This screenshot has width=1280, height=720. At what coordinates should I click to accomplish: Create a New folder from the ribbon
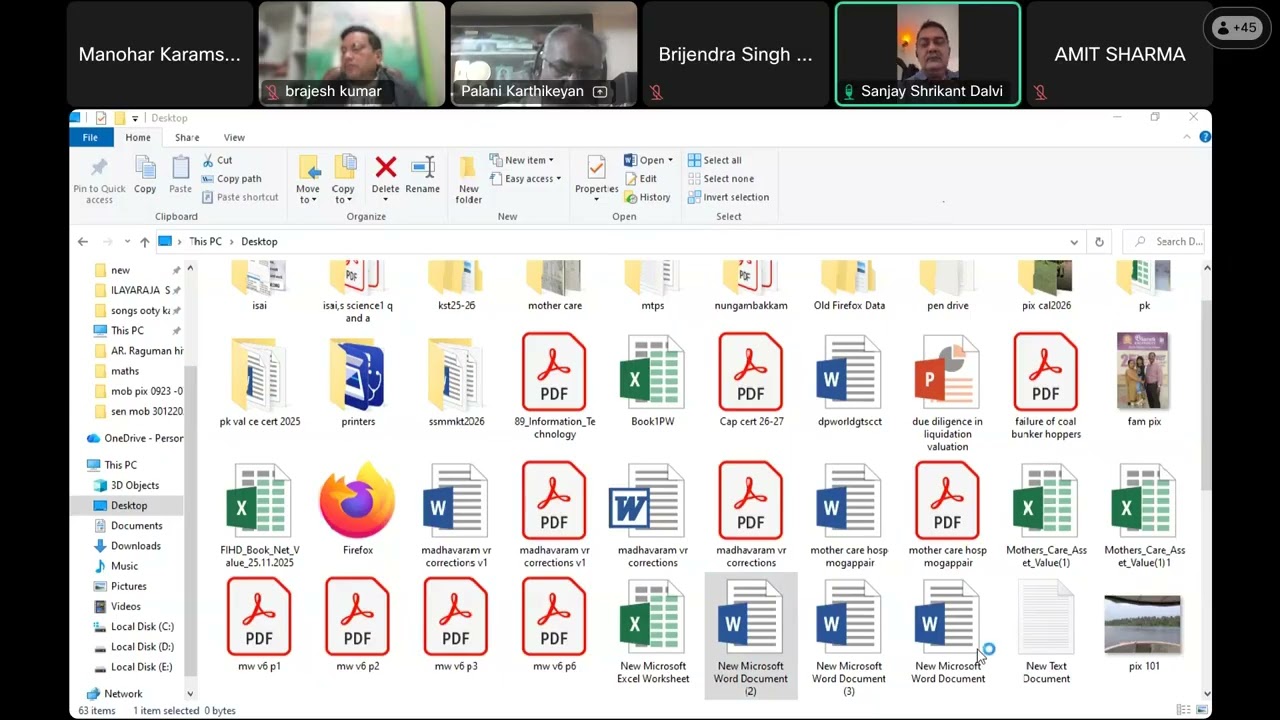[x=468, y=181]
